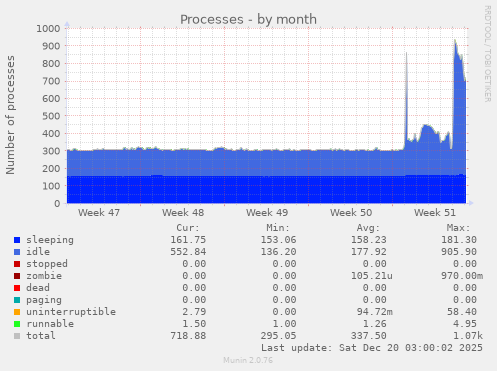Click total average value 337.50

tap(369, 336)
